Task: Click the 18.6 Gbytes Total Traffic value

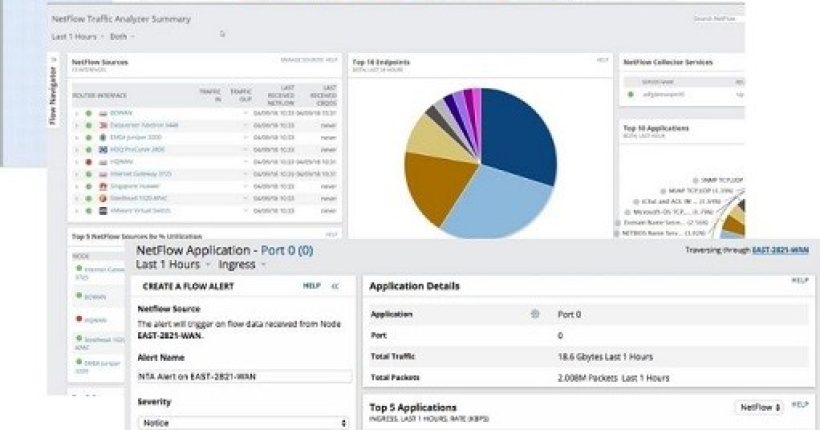Action: 605,357
